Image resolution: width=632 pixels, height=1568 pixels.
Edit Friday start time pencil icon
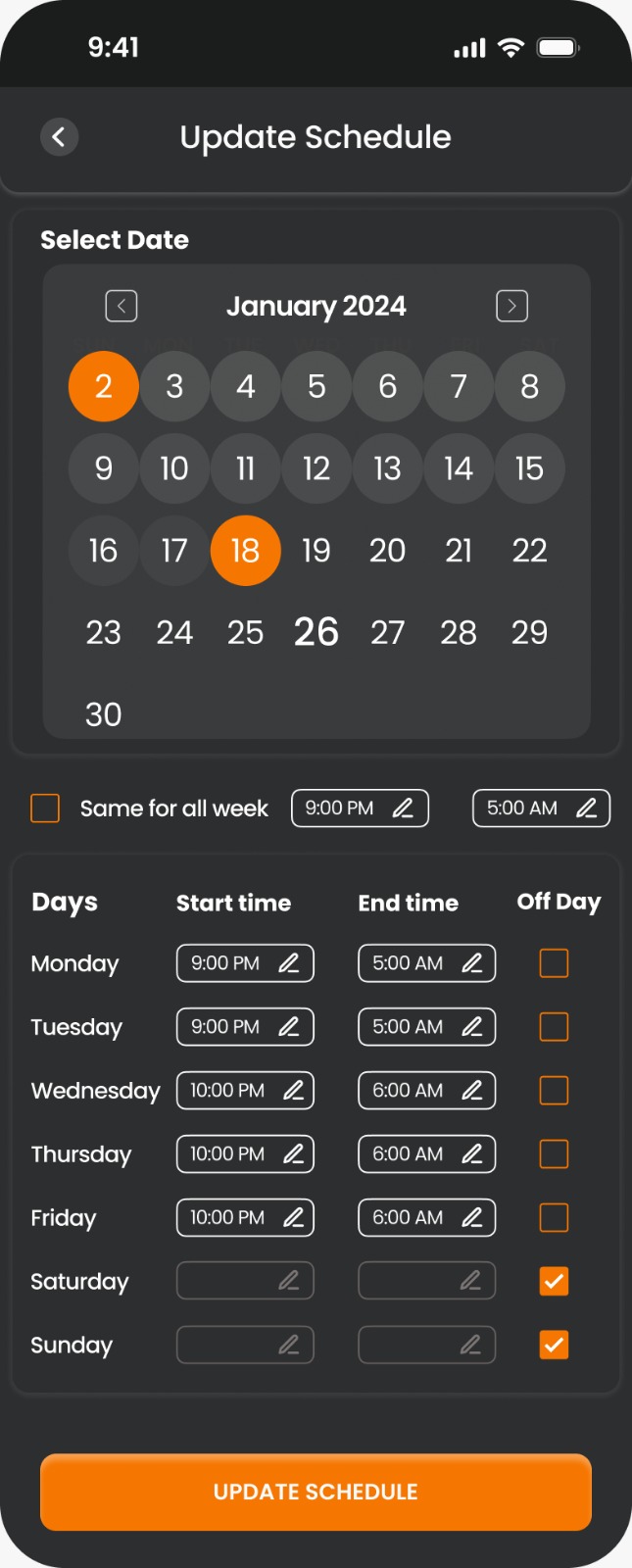294,1218
